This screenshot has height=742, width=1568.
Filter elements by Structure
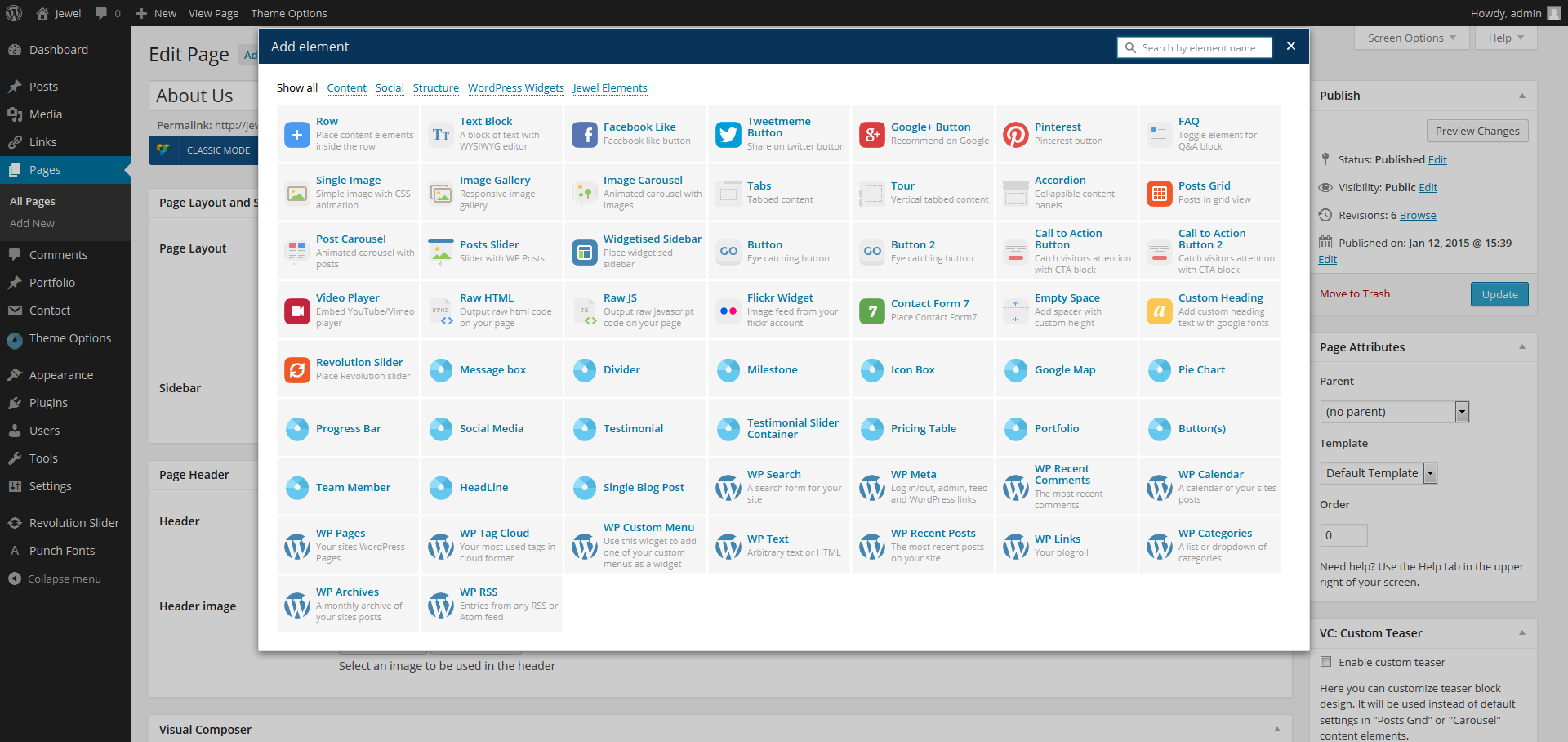point(436,87)
